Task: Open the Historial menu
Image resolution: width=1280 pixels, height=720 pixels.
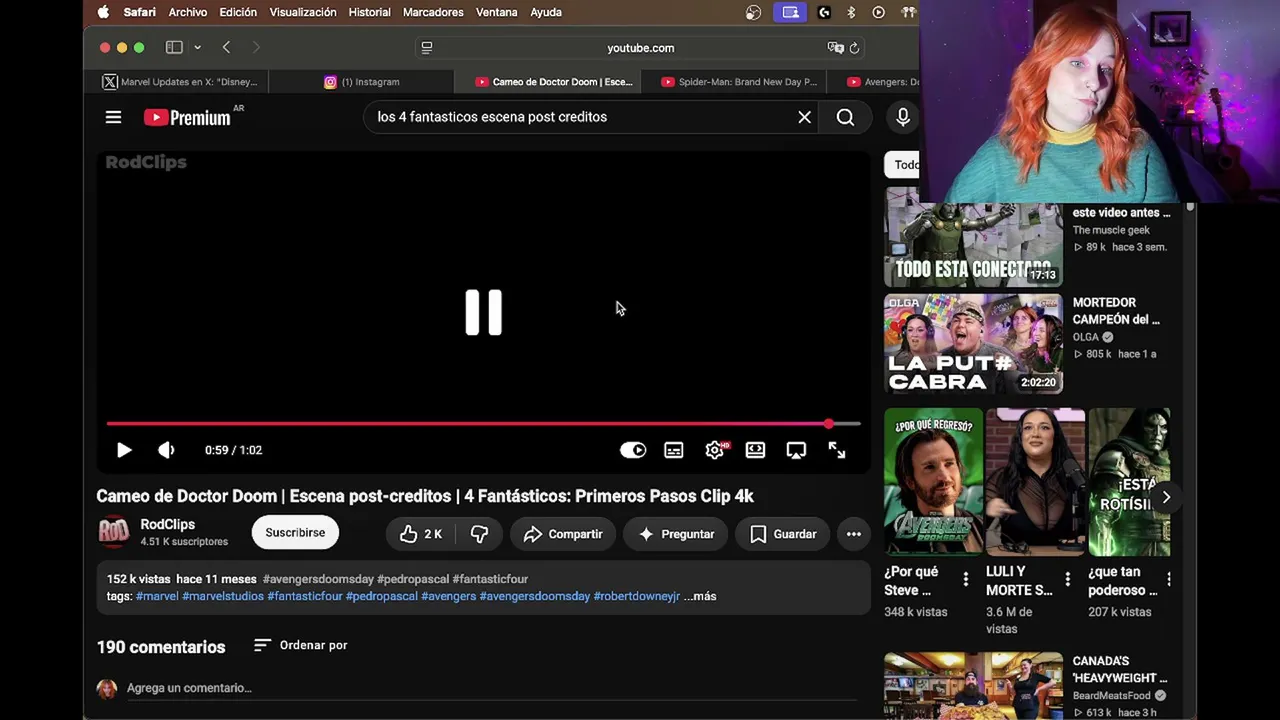Action: 369,12
